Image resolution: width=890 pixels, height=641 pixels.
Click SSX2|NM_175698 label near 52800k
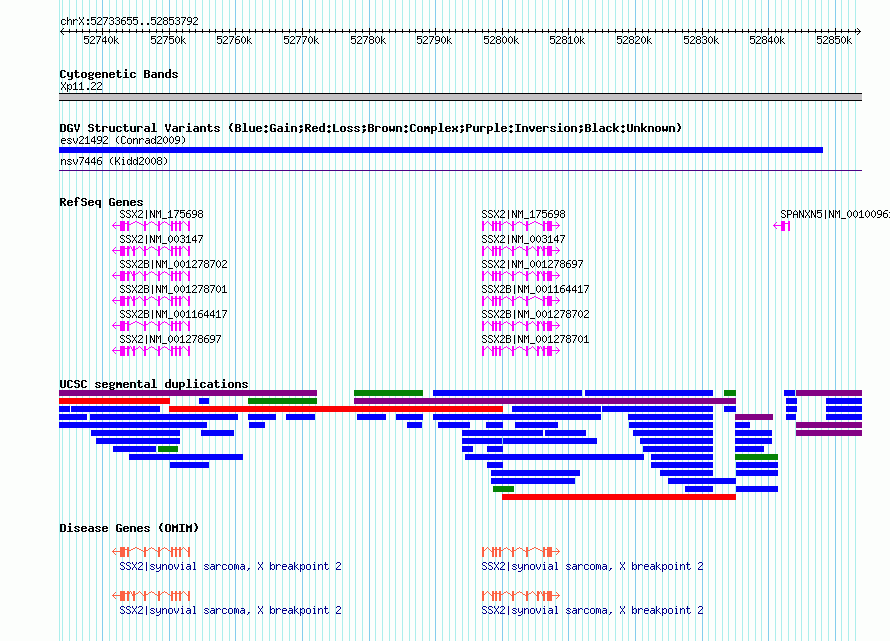[523, 214]
